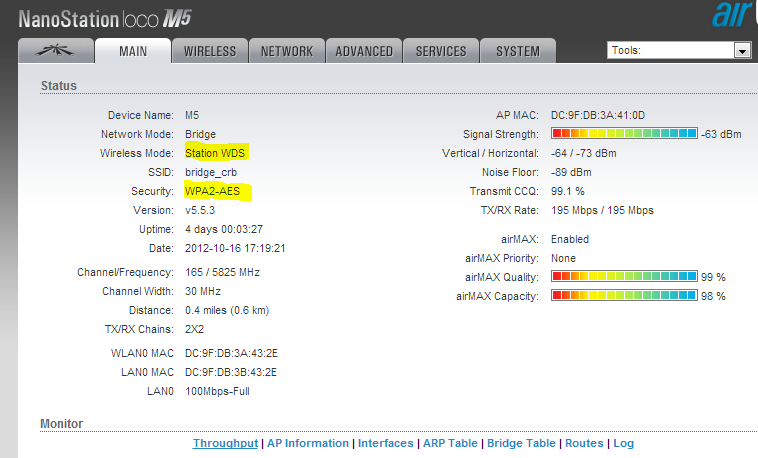Open the Routes link
This screenshot has width=758, height=458.
584,443
